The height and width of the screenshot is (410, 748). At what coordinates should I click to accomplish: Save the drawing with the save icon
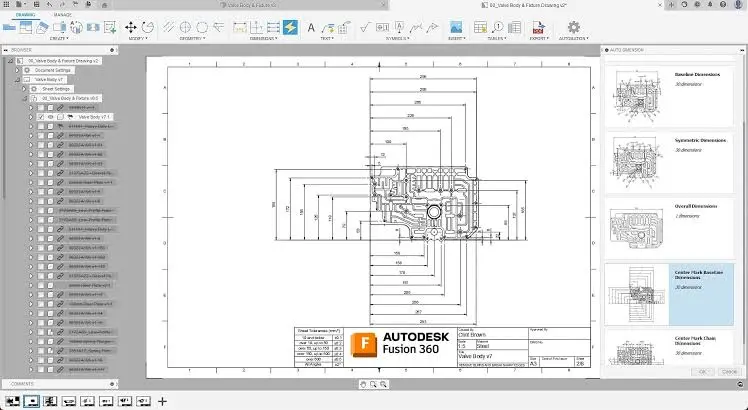point(36,5)
